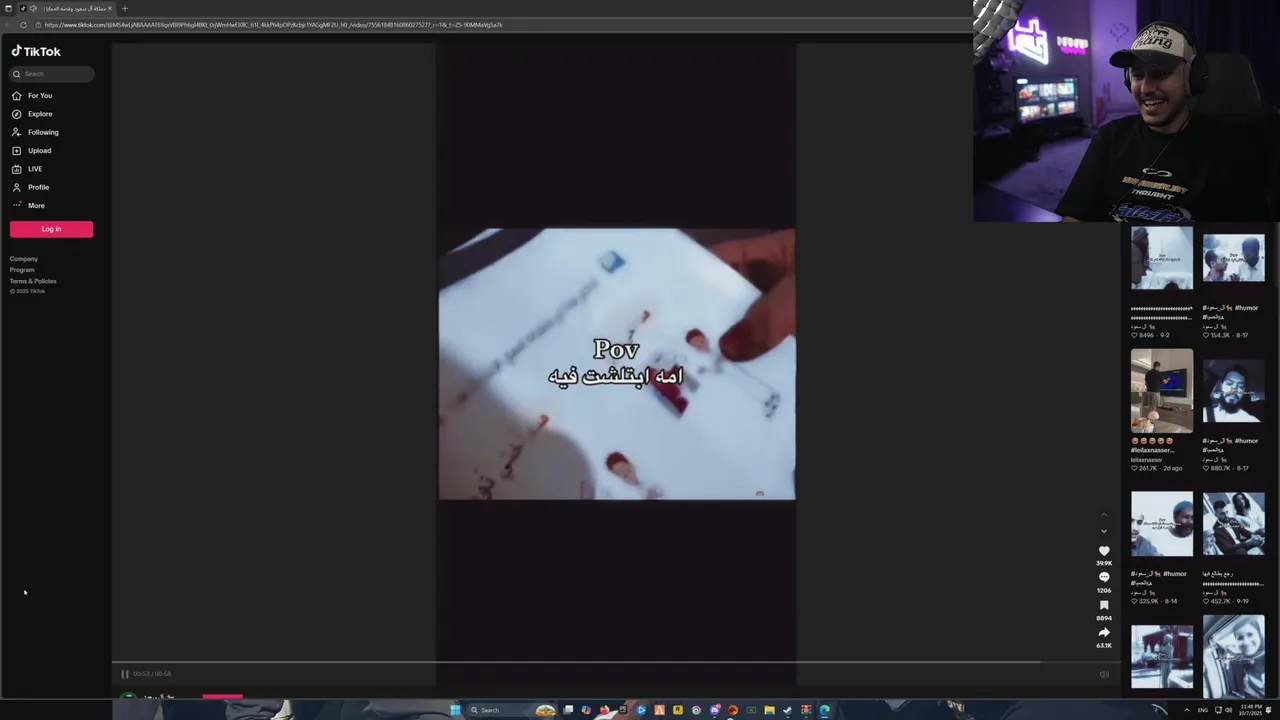Expand the Company footer section

point(24,259)
